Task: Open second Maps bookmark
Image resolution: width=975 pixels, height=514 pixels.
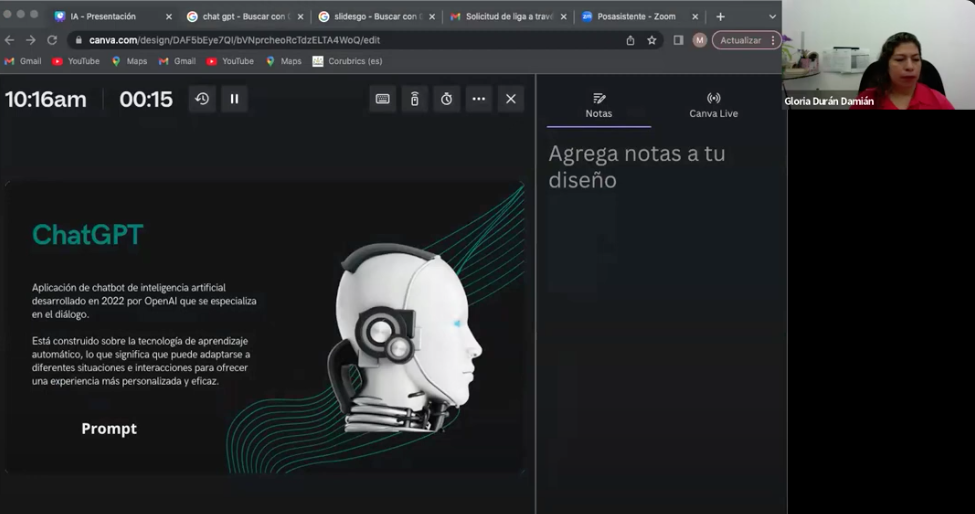Action: click(x=284, y=61)
